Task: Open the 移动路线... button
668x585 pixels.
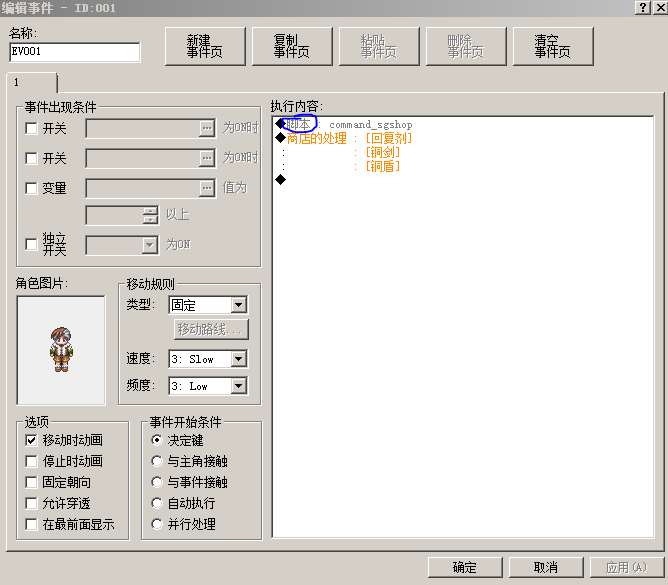Action: tap(211, 329)
